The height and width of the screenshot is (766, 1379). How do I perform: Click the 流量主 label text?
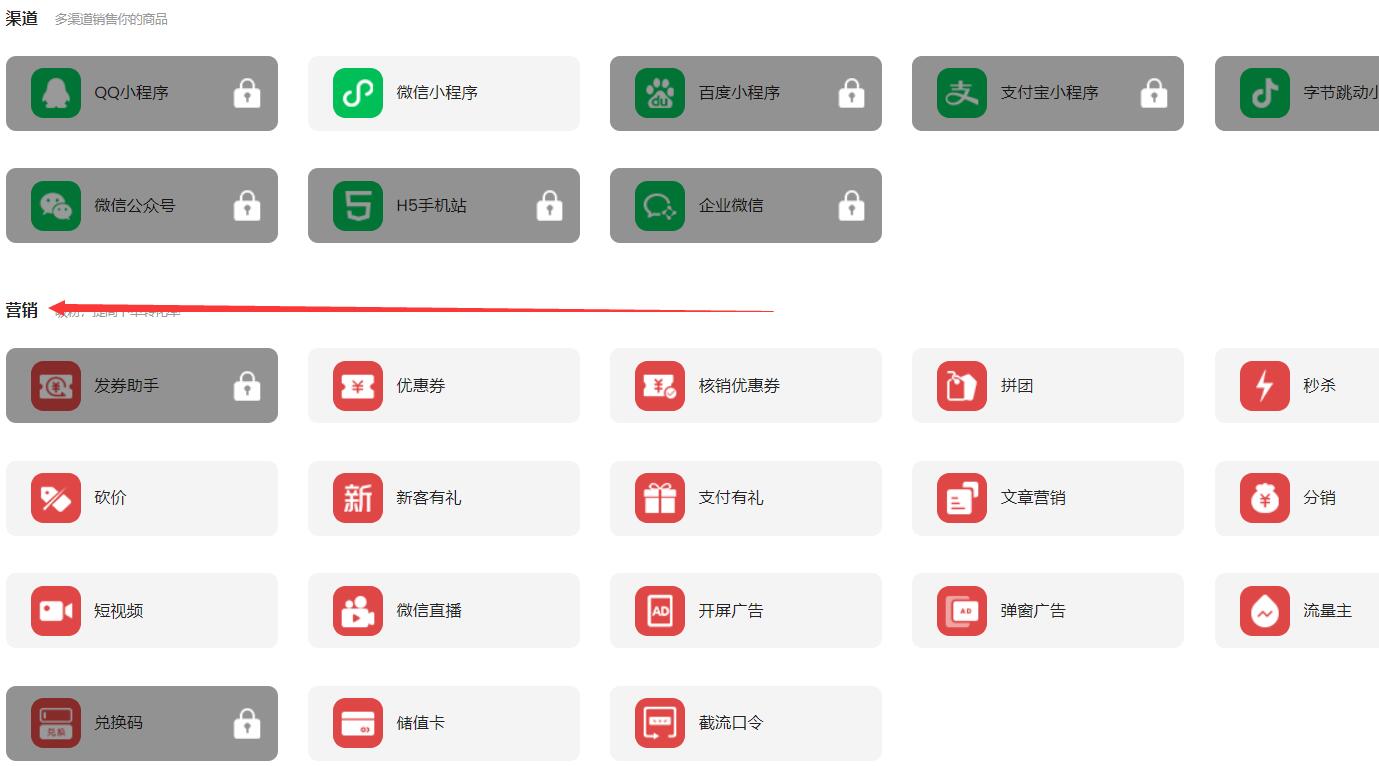(x=1327, y=611)
